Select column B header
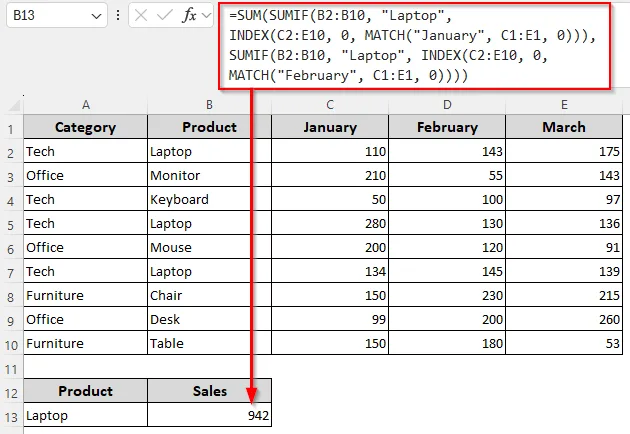The width and height of the screenshot is (630, 434). (209, 105)
